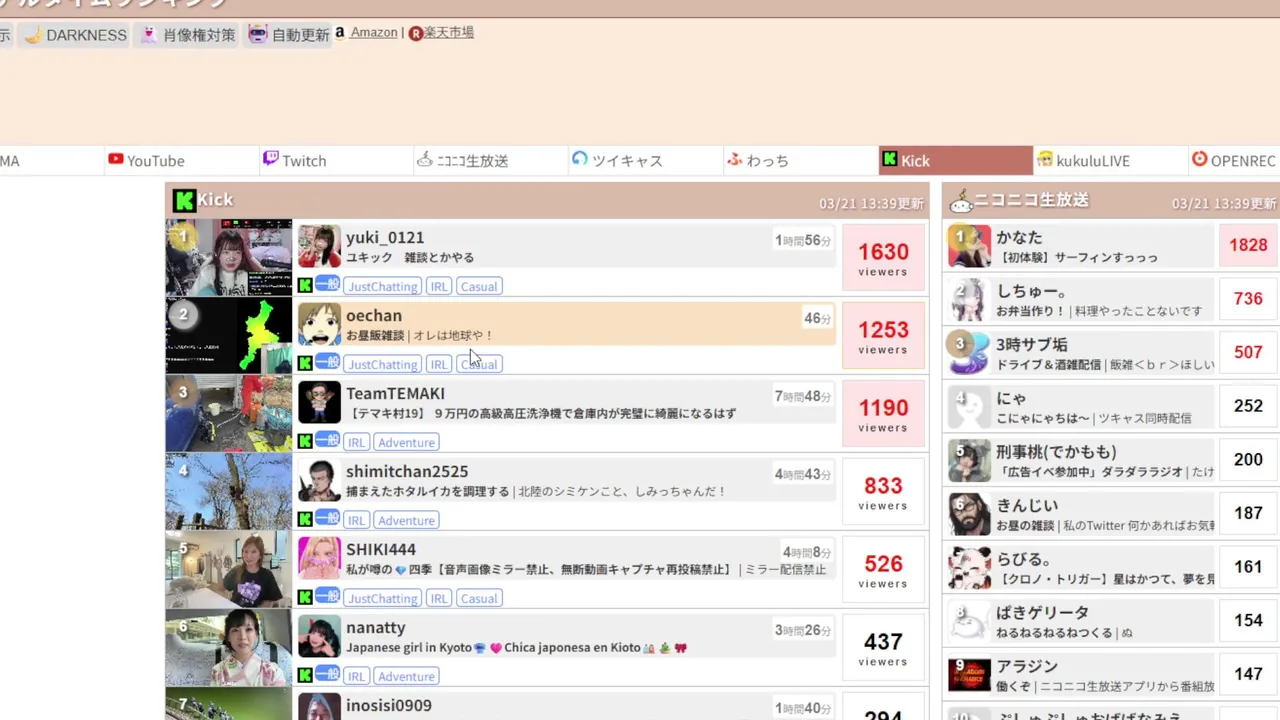The width and height of the screenshot is (1280, 720).
Task: Open the YouTube ranking tab
Action: point(182,160)
